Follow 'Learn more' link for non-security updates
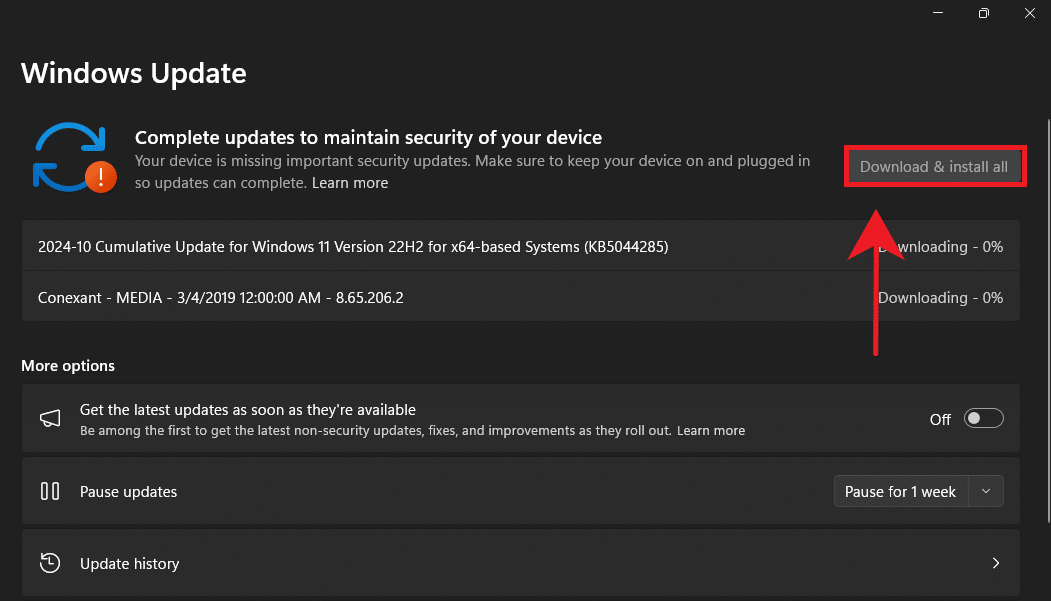 [x=711, y=430]
